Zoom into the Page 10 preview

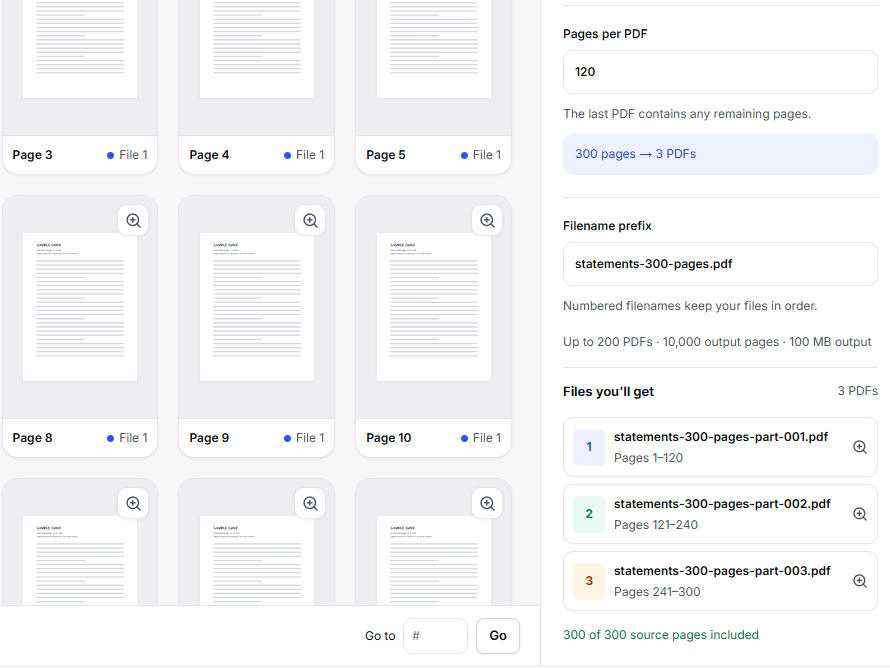[x=488, y=220]
